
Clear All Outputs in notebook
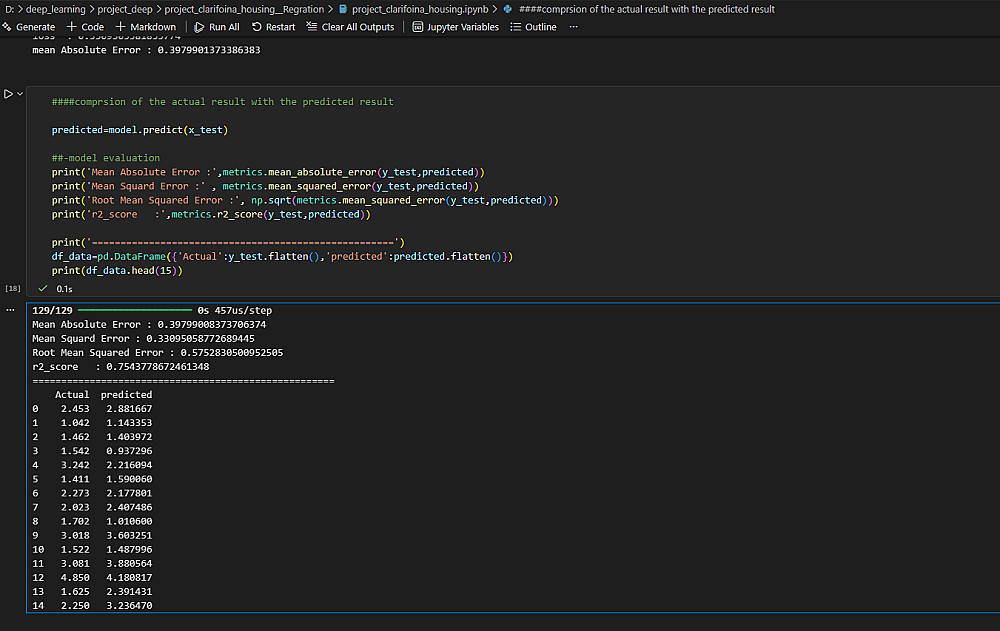[350, 27]
